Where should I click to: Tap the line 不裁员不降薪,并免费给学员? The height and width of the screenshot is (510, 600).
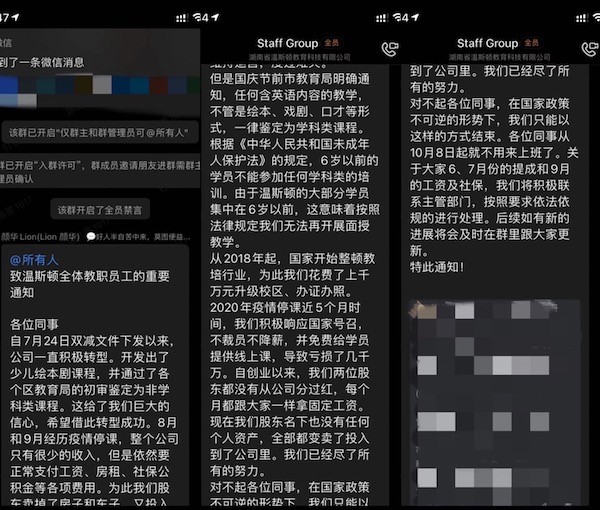coord(290,341)
